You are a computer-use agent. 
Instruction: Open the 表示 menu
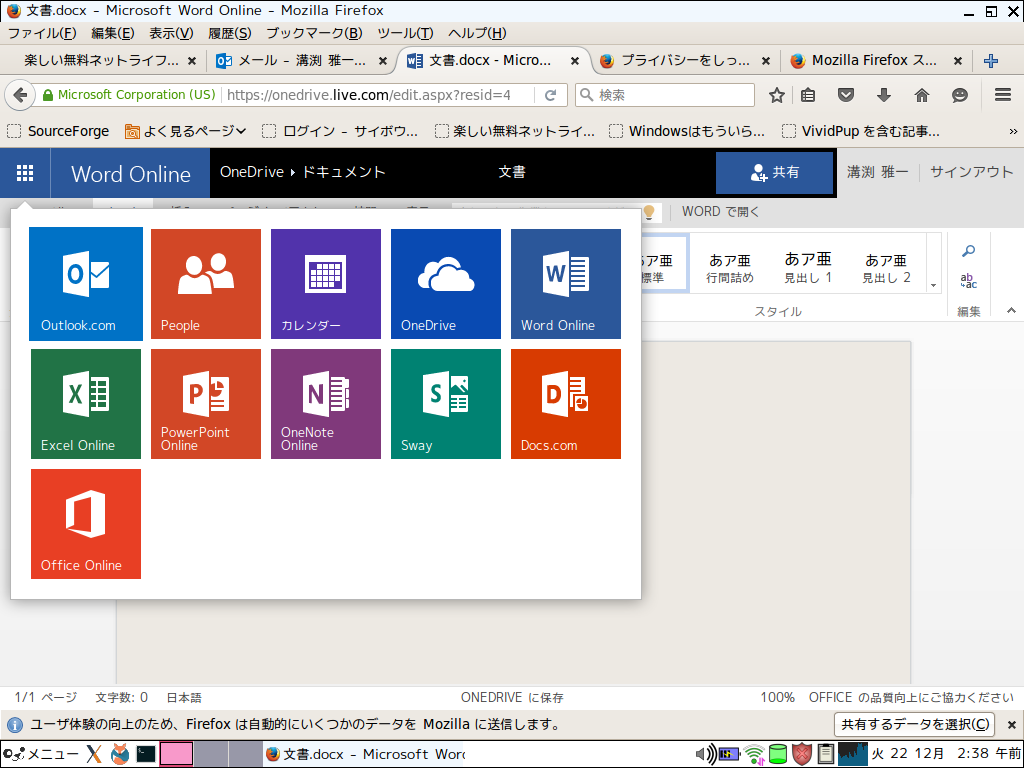pos(171,33)
